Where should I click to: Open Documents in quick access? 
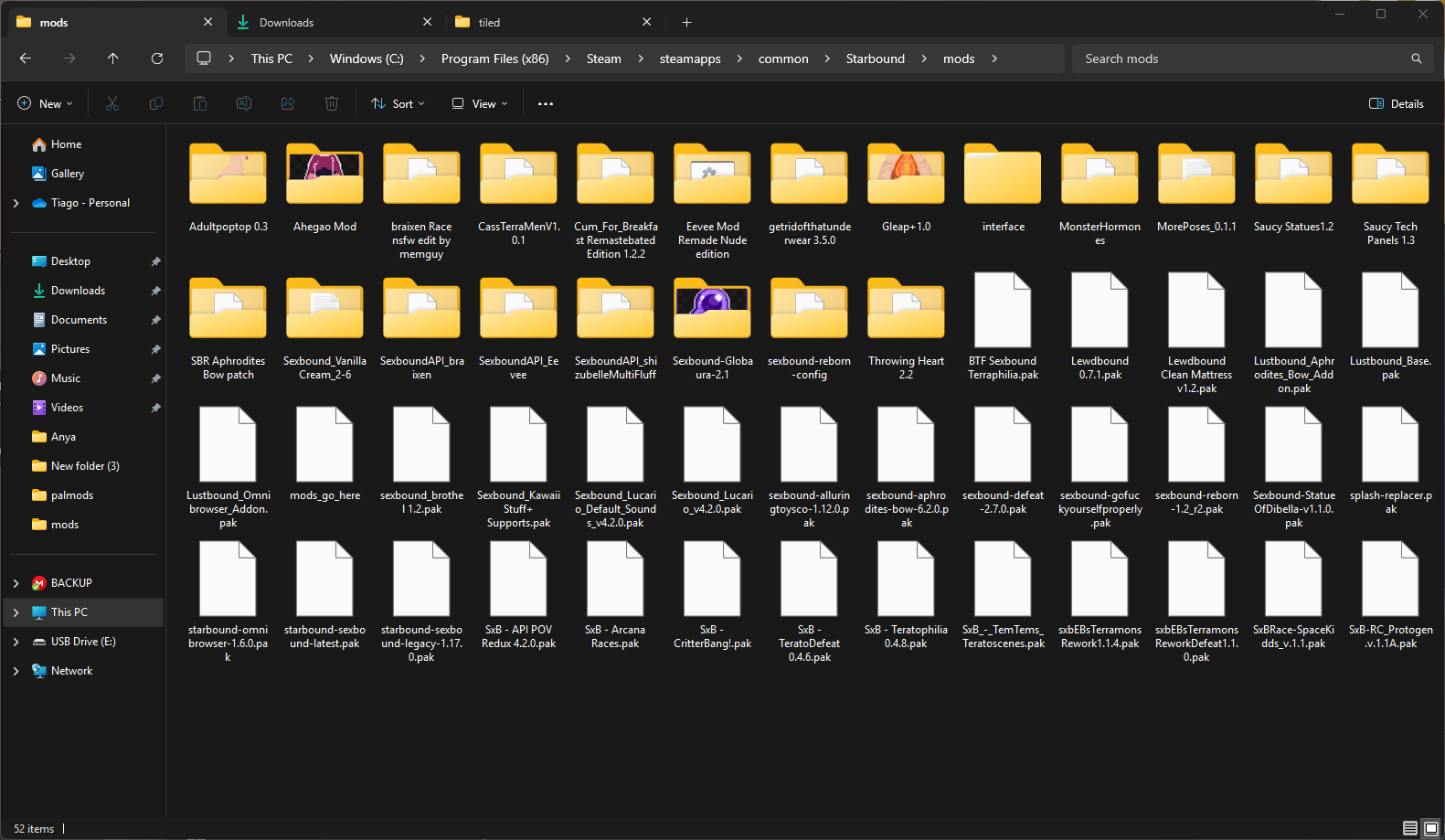pyautogui.click(x=79, y=320)
